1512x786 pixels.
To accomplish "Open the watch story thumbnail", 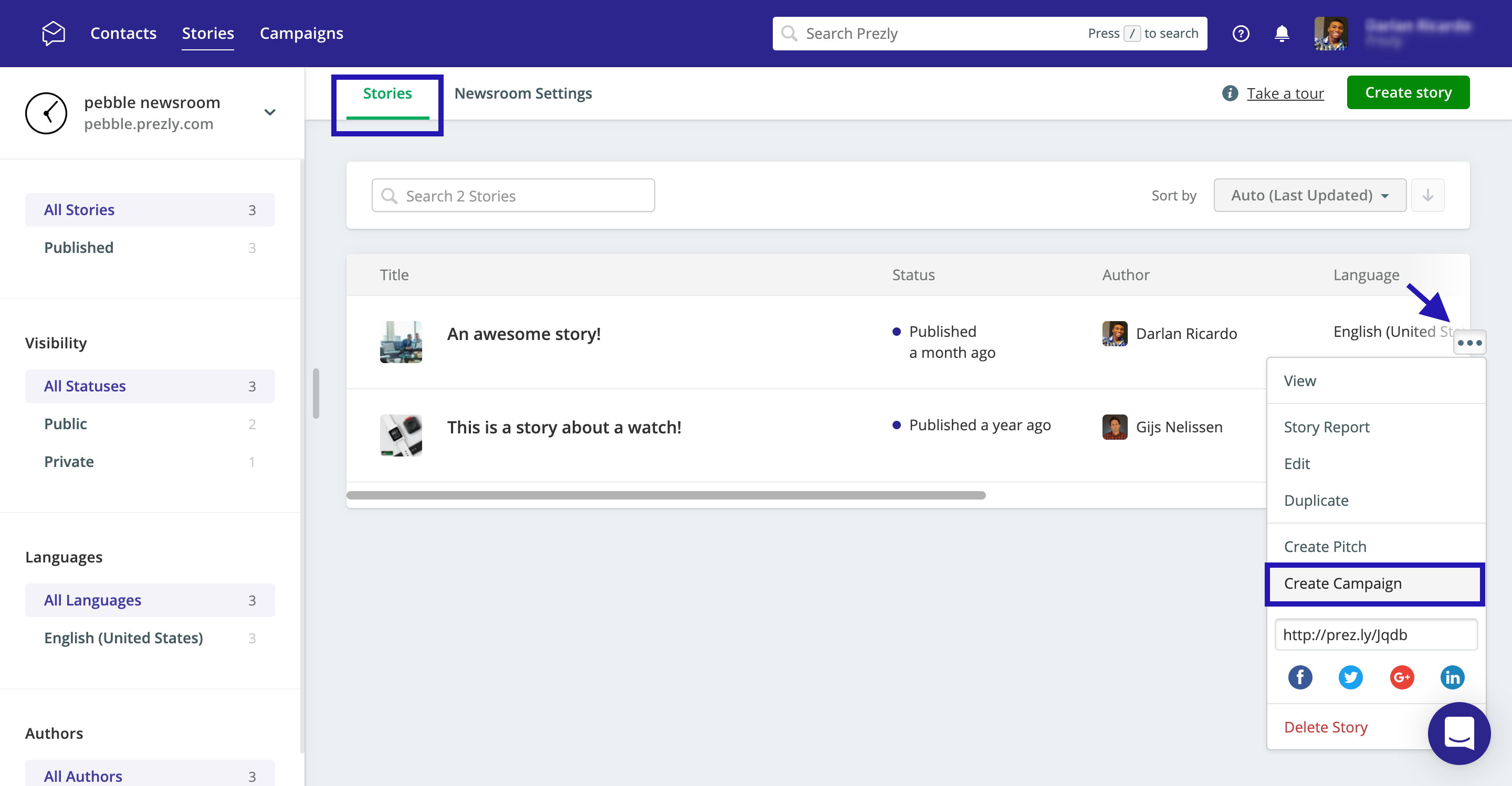I will click(401, 436).
